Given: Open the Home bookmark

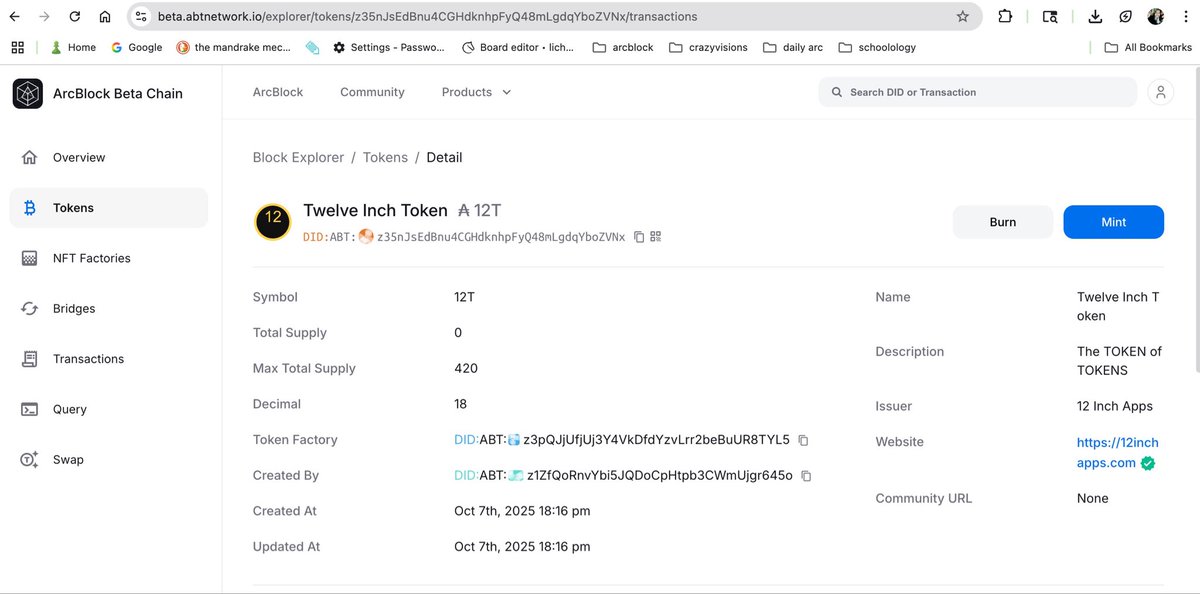Looking at the screenshot, I should pos(73,47).
